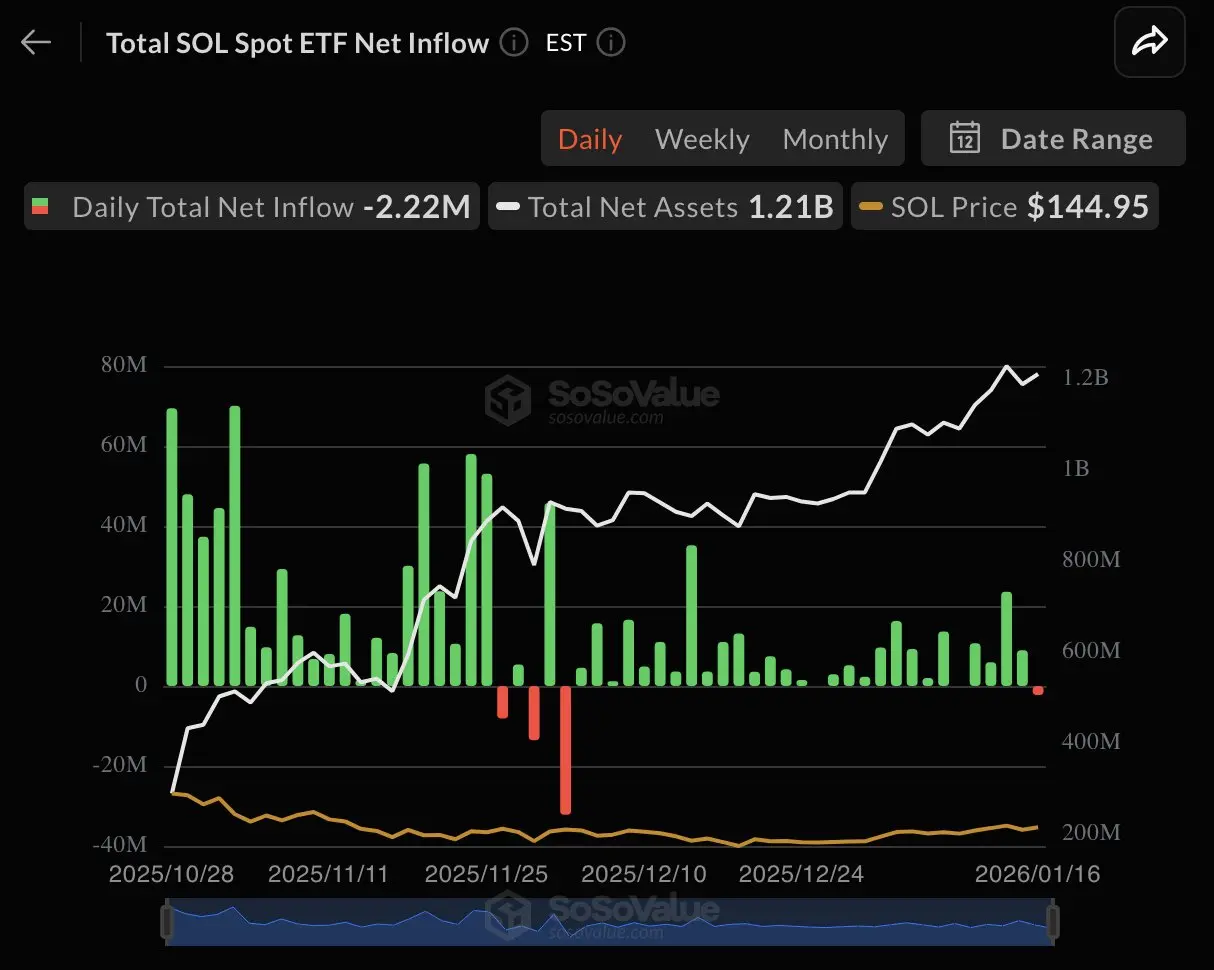Switch to the Daily tab
The image size is (1214, 970).
(590, 139)
